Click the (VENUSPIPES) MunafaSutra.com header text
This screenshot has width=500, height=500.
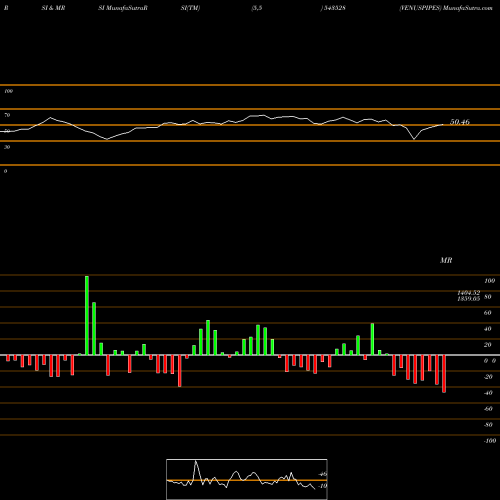[x=446, y=8]
